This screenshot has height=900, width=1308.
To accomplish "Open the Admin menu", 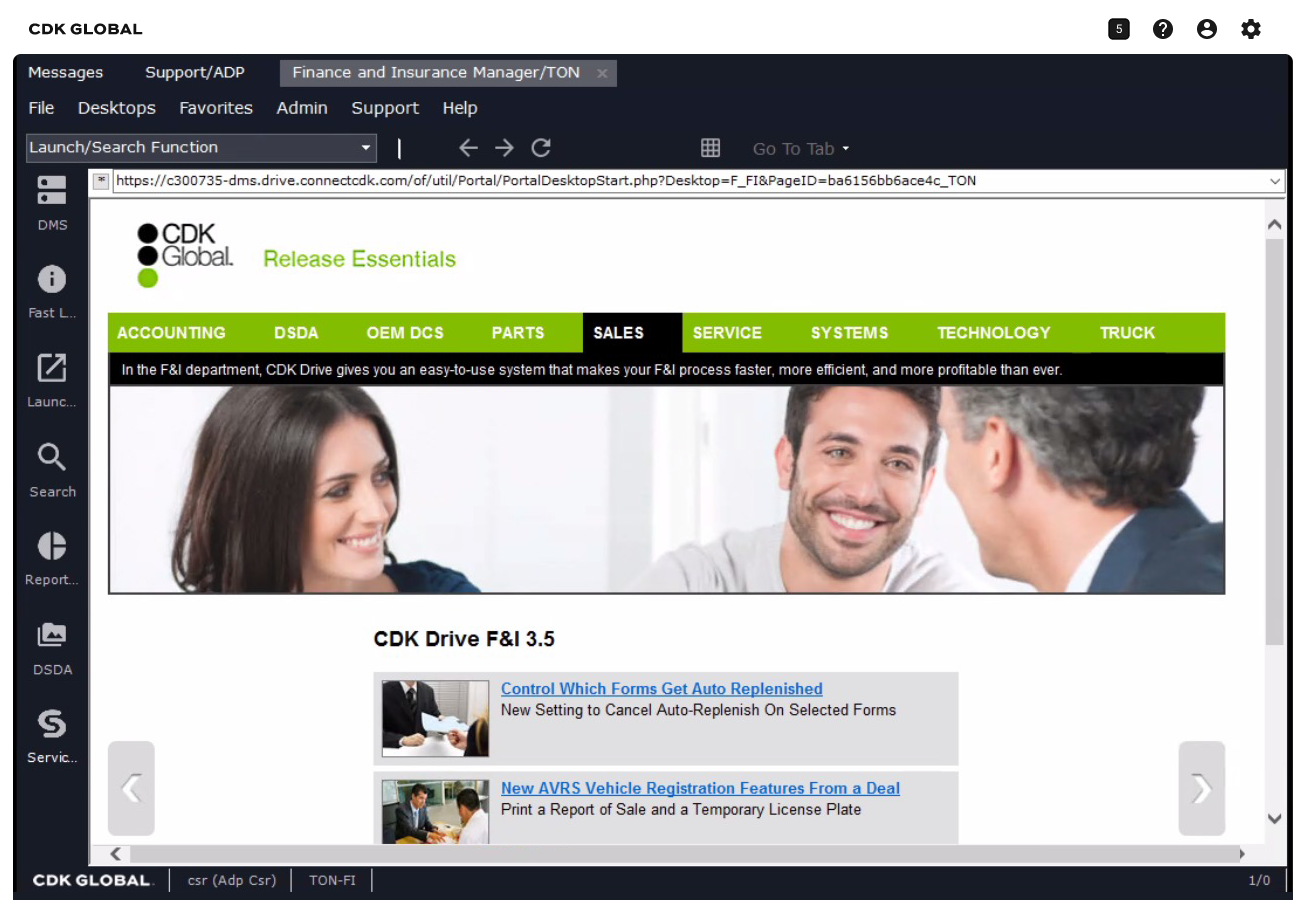I will (302, 108).
